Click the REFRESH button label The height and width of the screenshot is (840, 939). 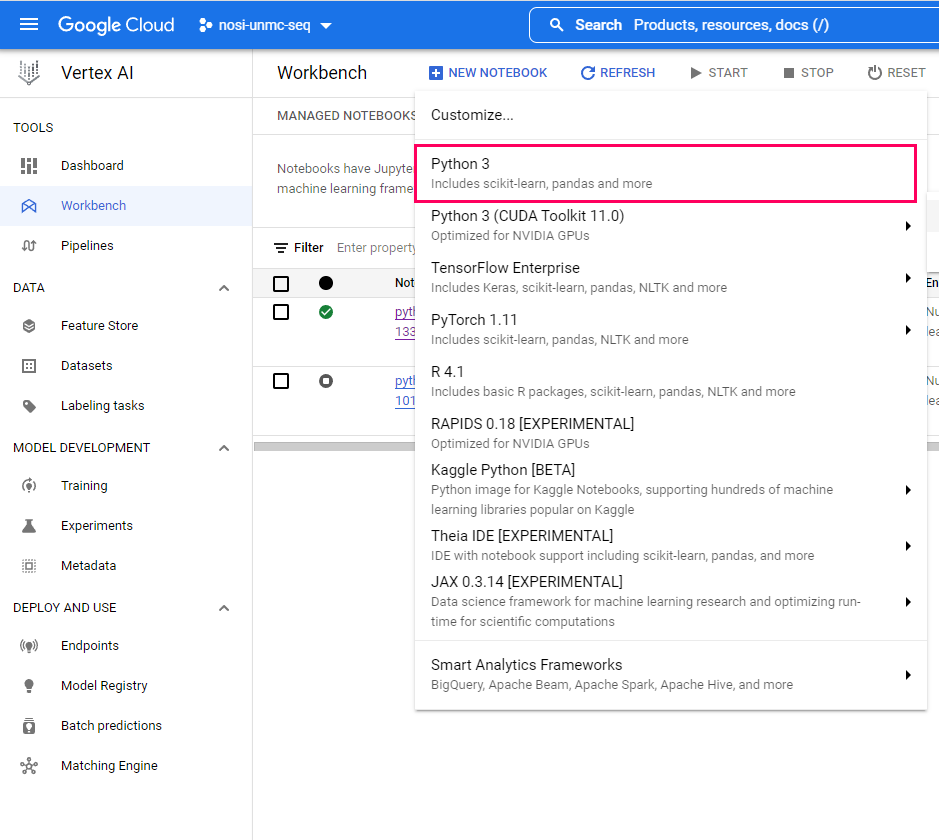628,72
